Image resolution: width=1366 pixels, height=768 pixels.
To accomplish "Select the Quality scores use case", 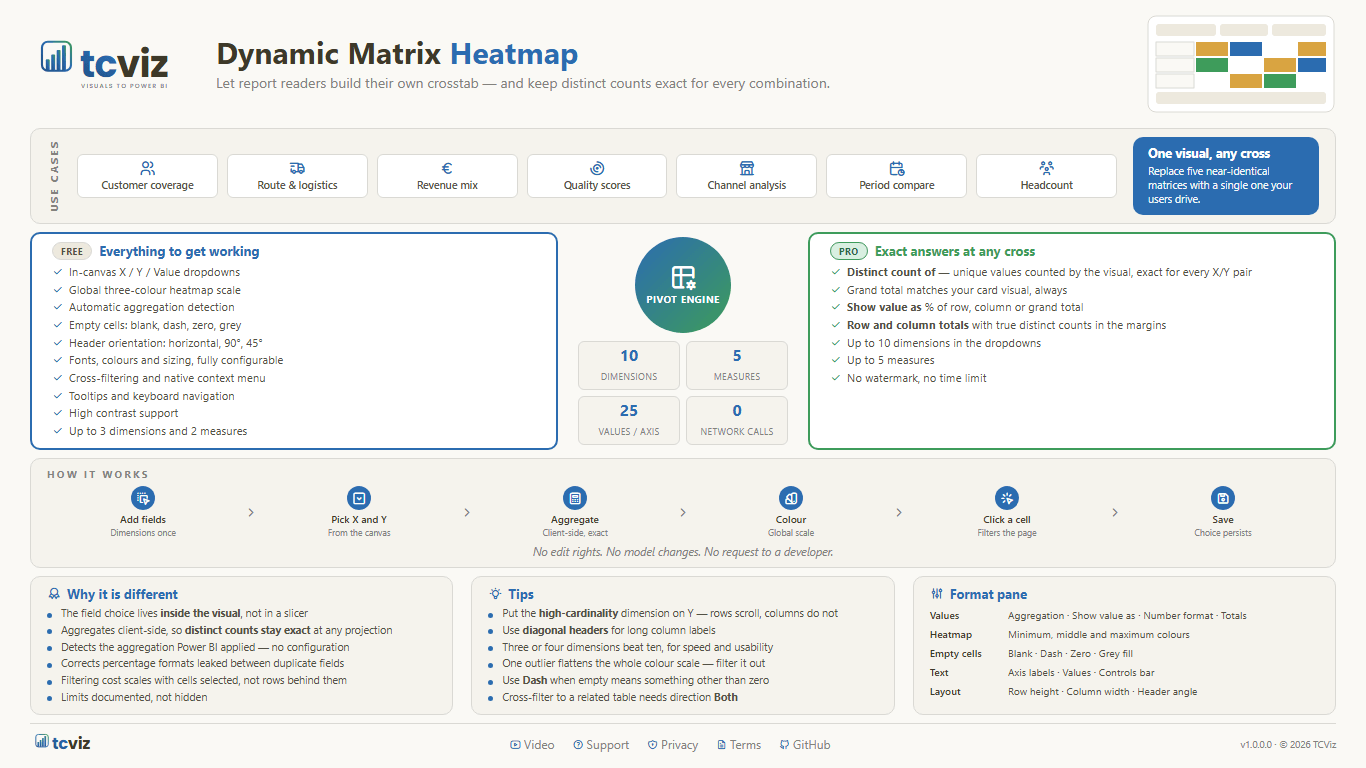I will [597, 176].
